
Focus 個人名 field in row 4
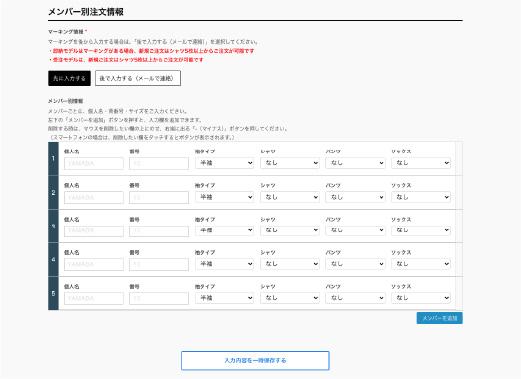coord(94,264)
